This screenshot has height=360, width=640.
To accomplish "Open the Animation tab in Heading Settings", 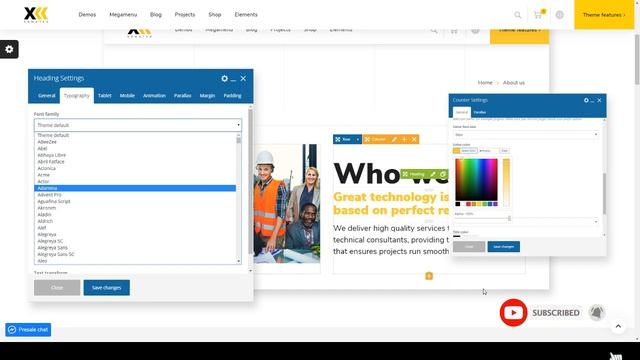I will tap(154, 96).
